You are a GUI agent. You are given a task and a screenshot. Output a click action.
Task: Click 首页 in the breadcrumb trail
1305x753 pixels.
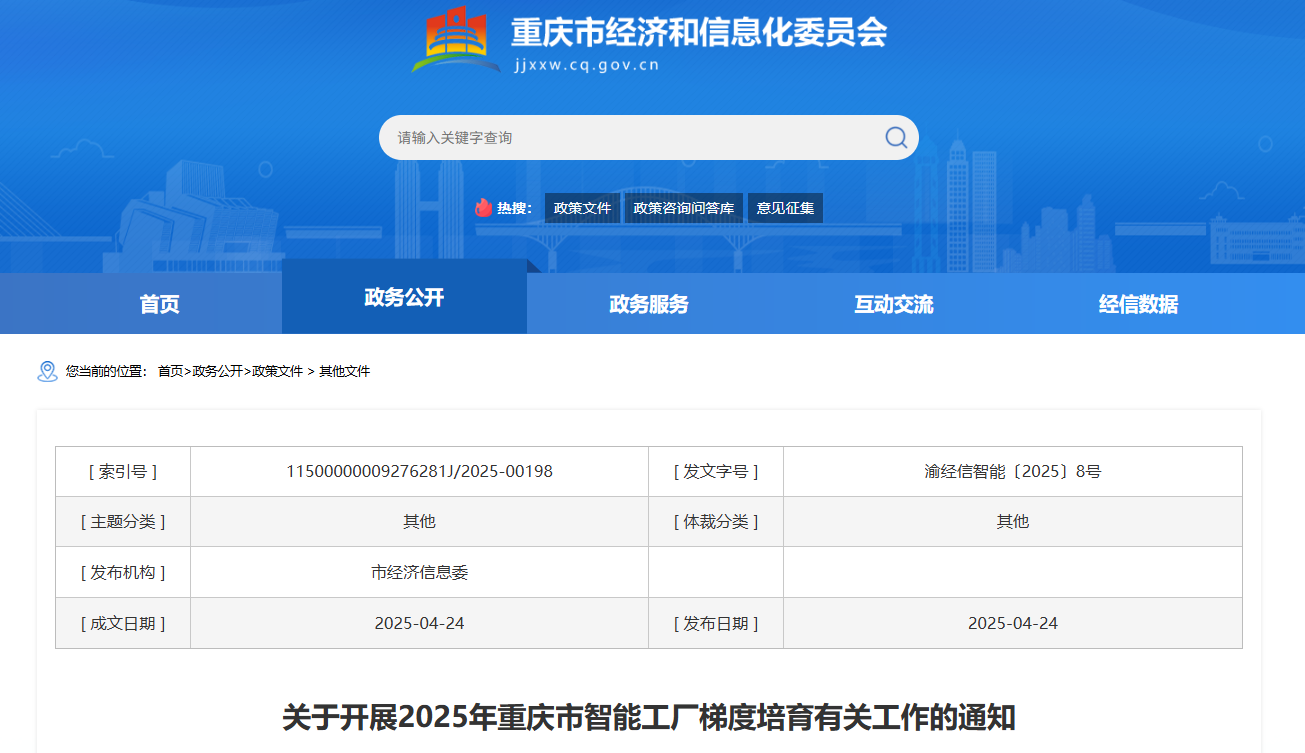tap(170, 371)
